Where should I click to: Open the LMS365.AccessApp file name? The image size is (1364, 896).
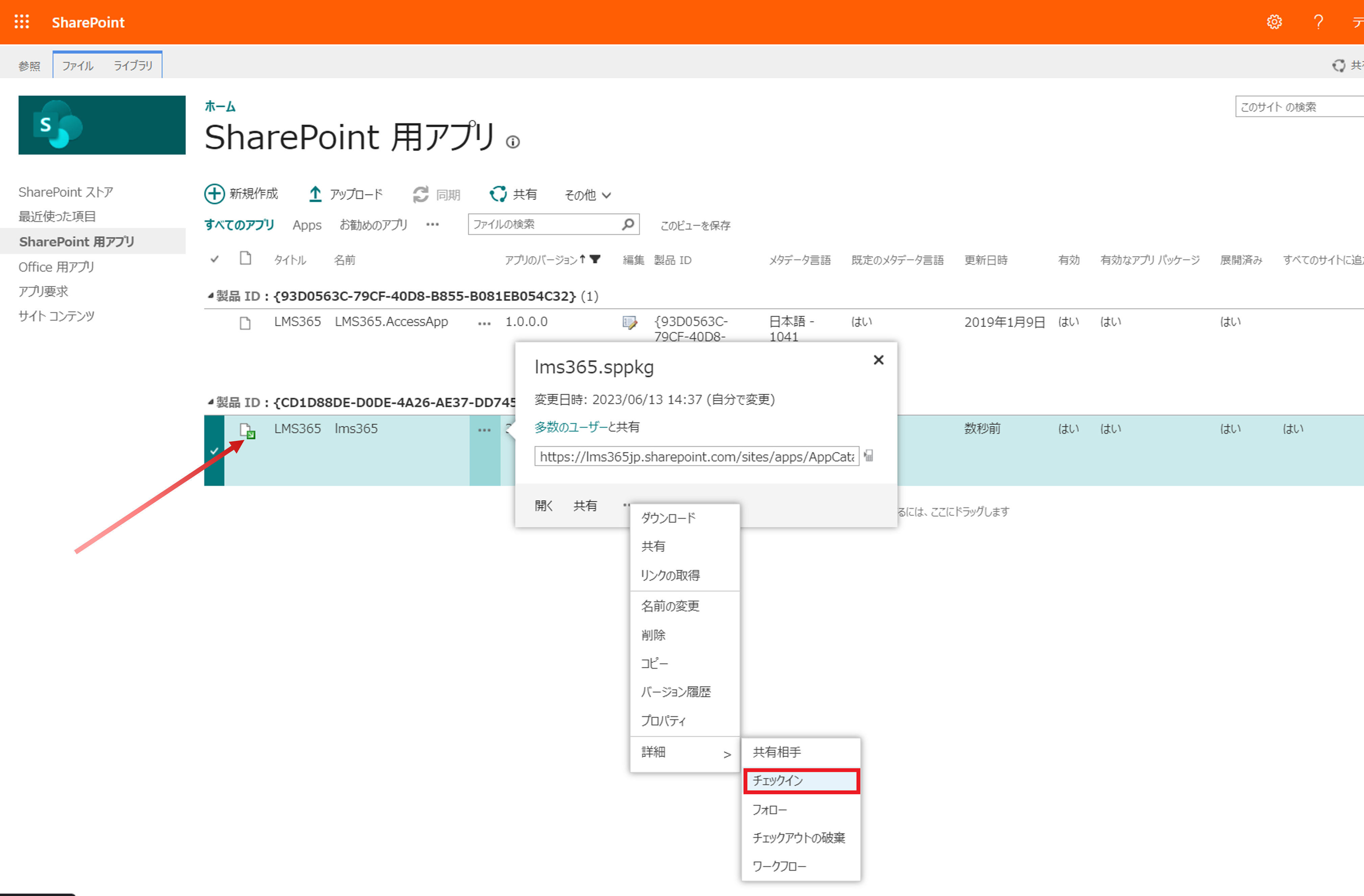(391, 321)
